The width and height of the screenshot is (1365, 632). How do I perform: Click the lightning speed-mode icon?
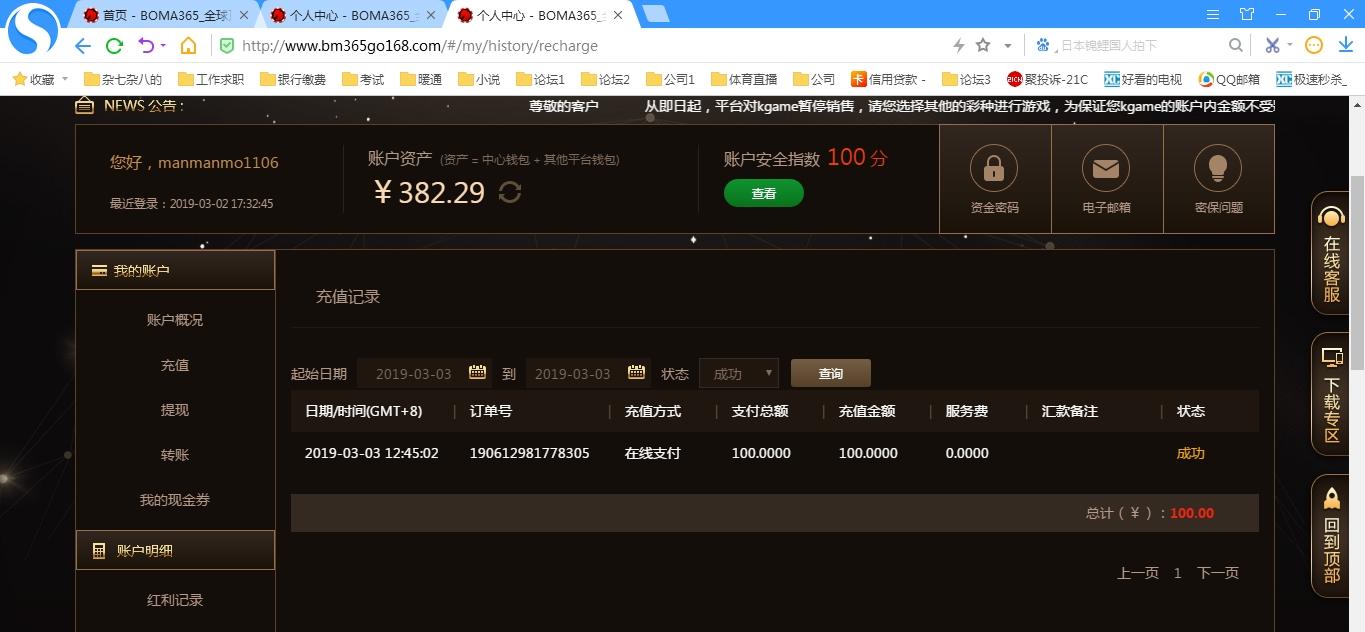tap(958, 45)
